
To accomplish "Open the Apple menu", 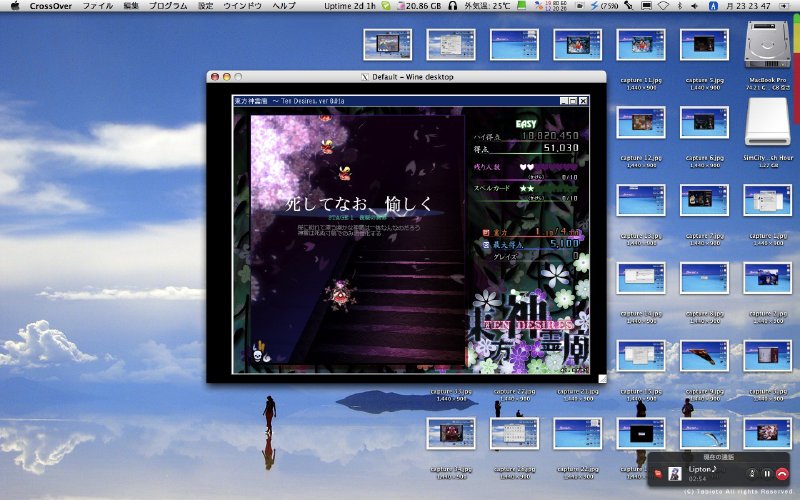I will coord(15,6).
